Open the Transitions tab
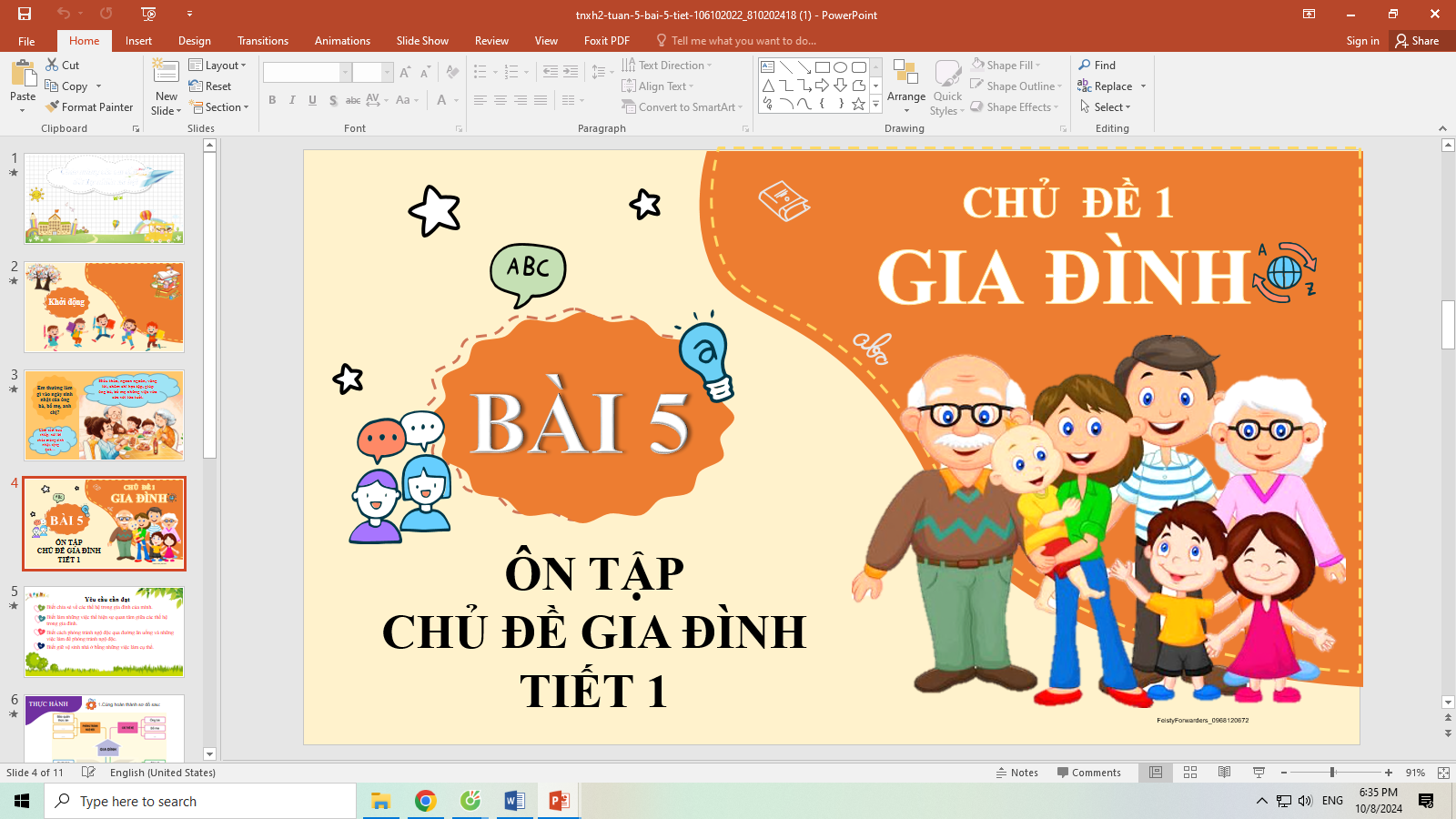Screen dimensions: 1456x819 pos(262,41)
